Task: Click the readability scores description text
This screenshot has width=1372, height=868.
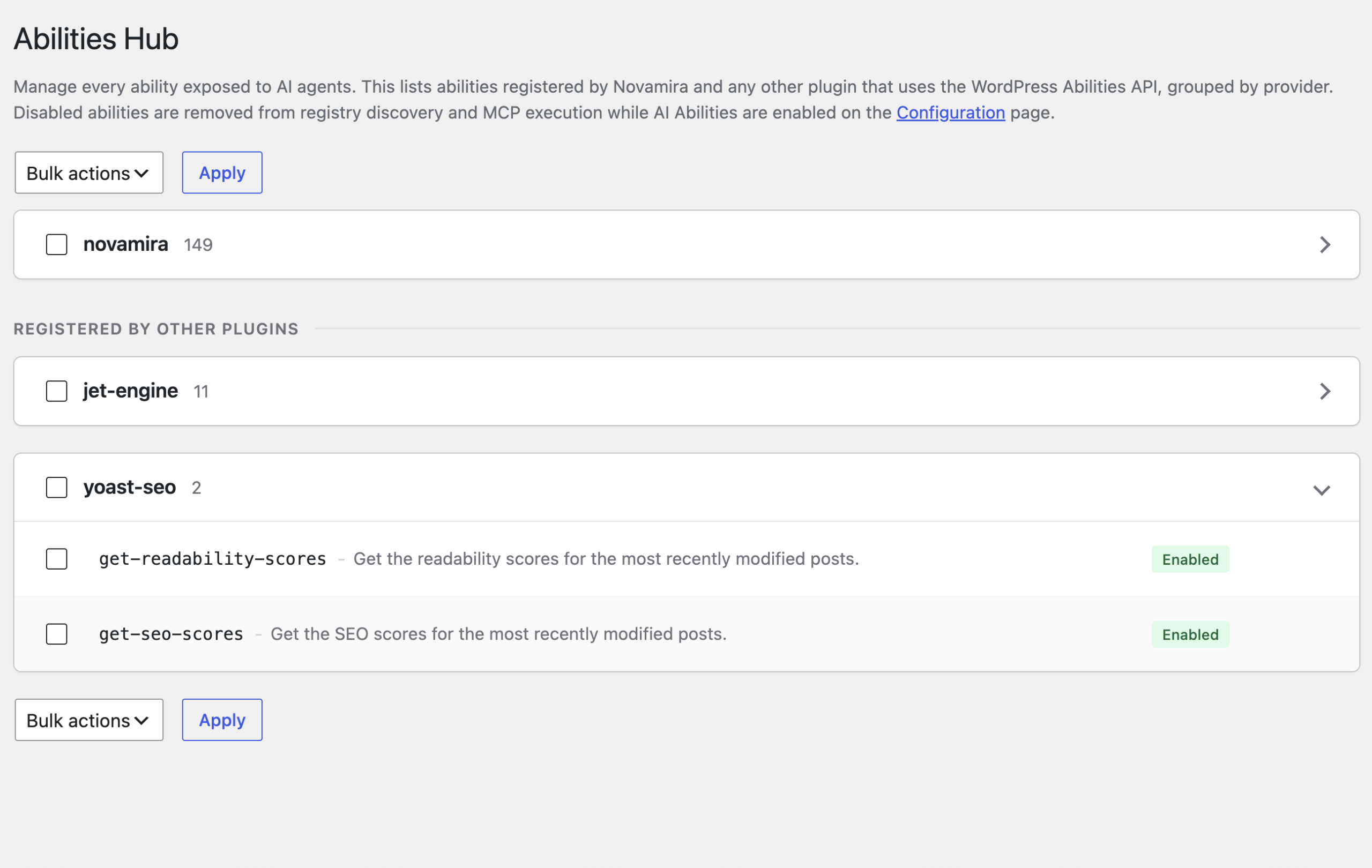Action: click(606, 559)
